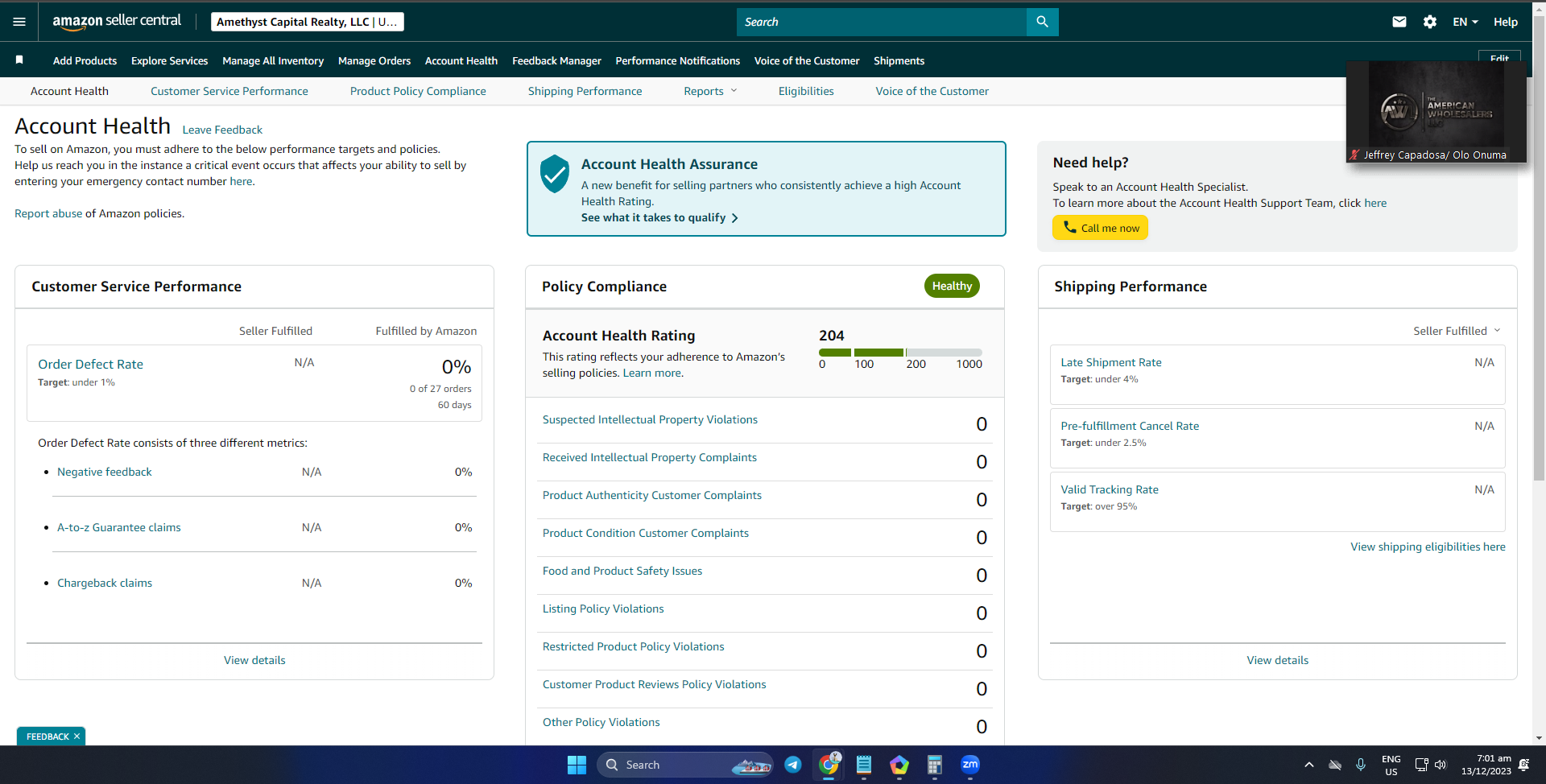
Task: Open Listing Policy Violations
Action: (x=603, y=609)
